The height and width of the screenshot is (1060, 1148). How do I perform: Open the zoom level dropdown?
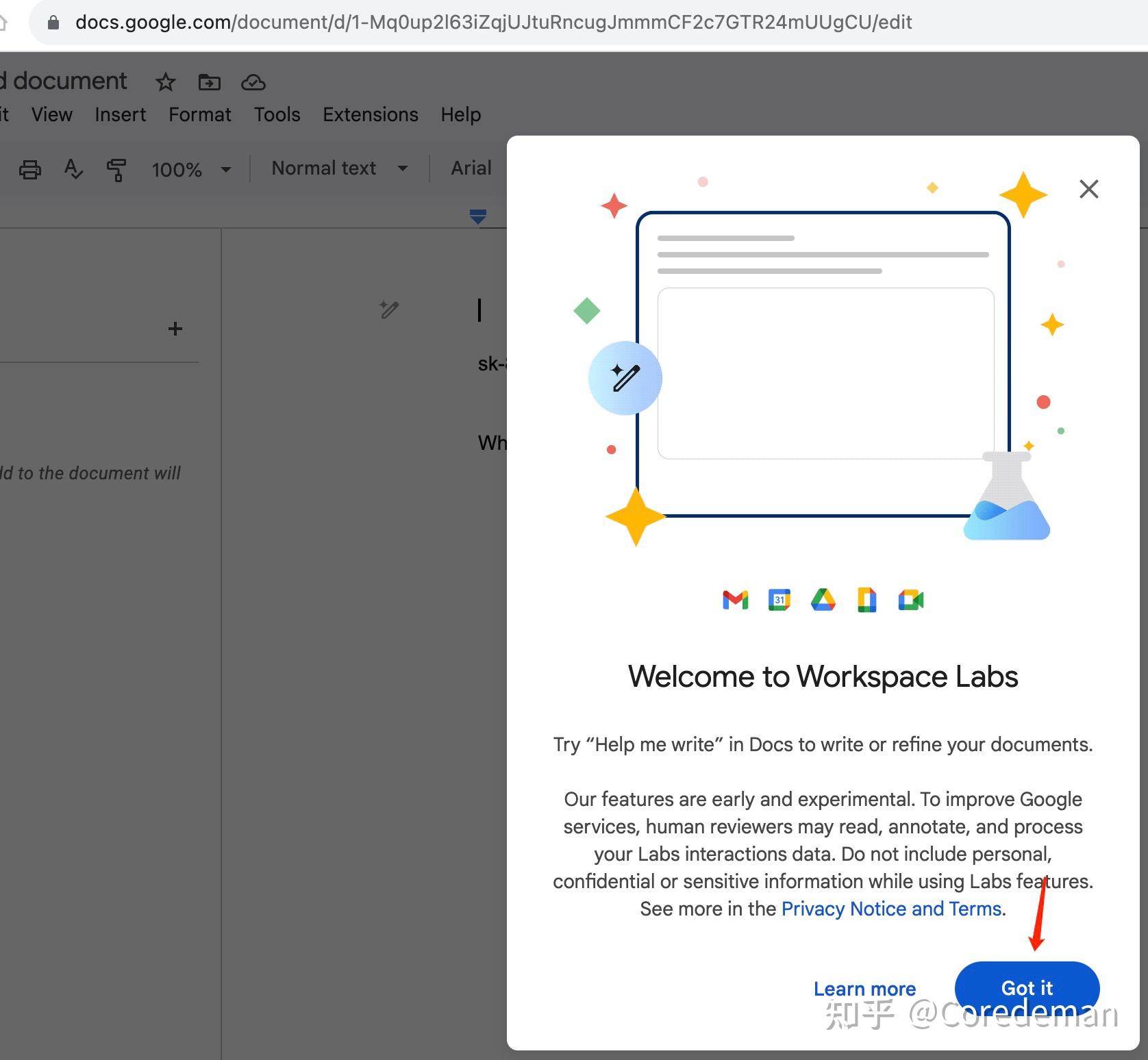click(x=192, y=170)
